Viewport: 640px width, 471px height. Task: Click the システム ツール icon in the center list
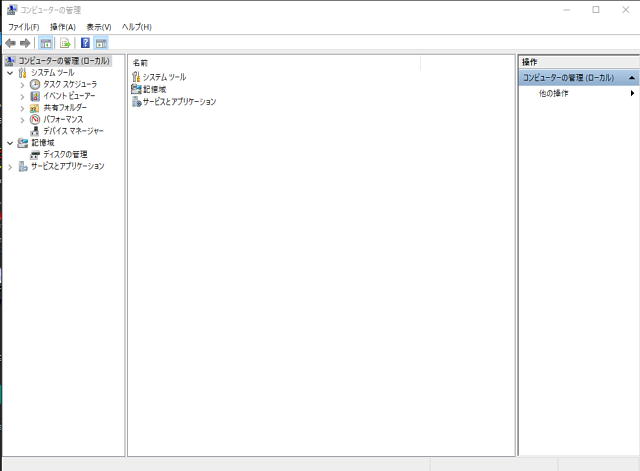(136, 77)
